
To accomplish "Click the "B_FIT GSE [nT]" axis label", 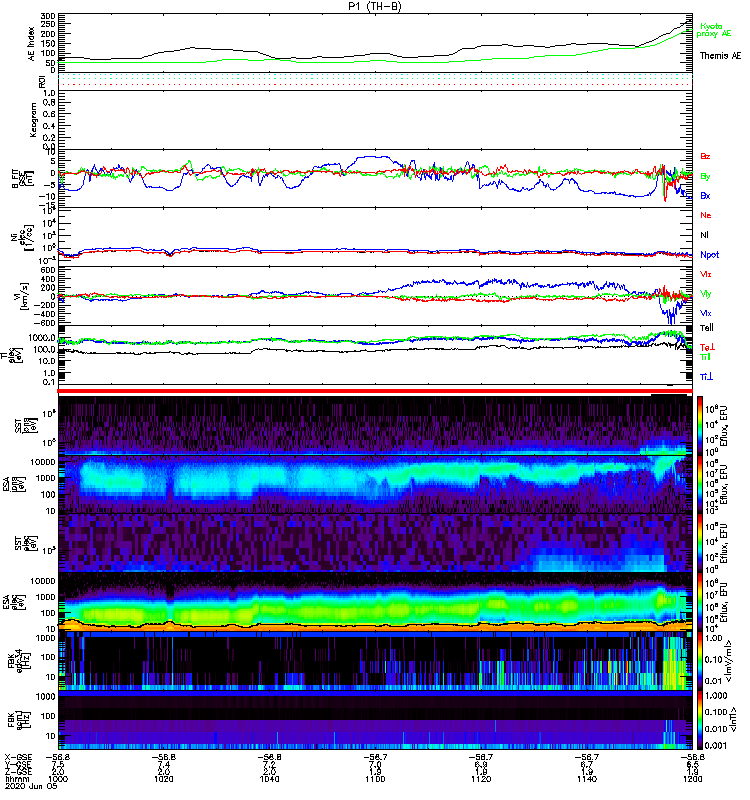I will click(x=22, y=179).
